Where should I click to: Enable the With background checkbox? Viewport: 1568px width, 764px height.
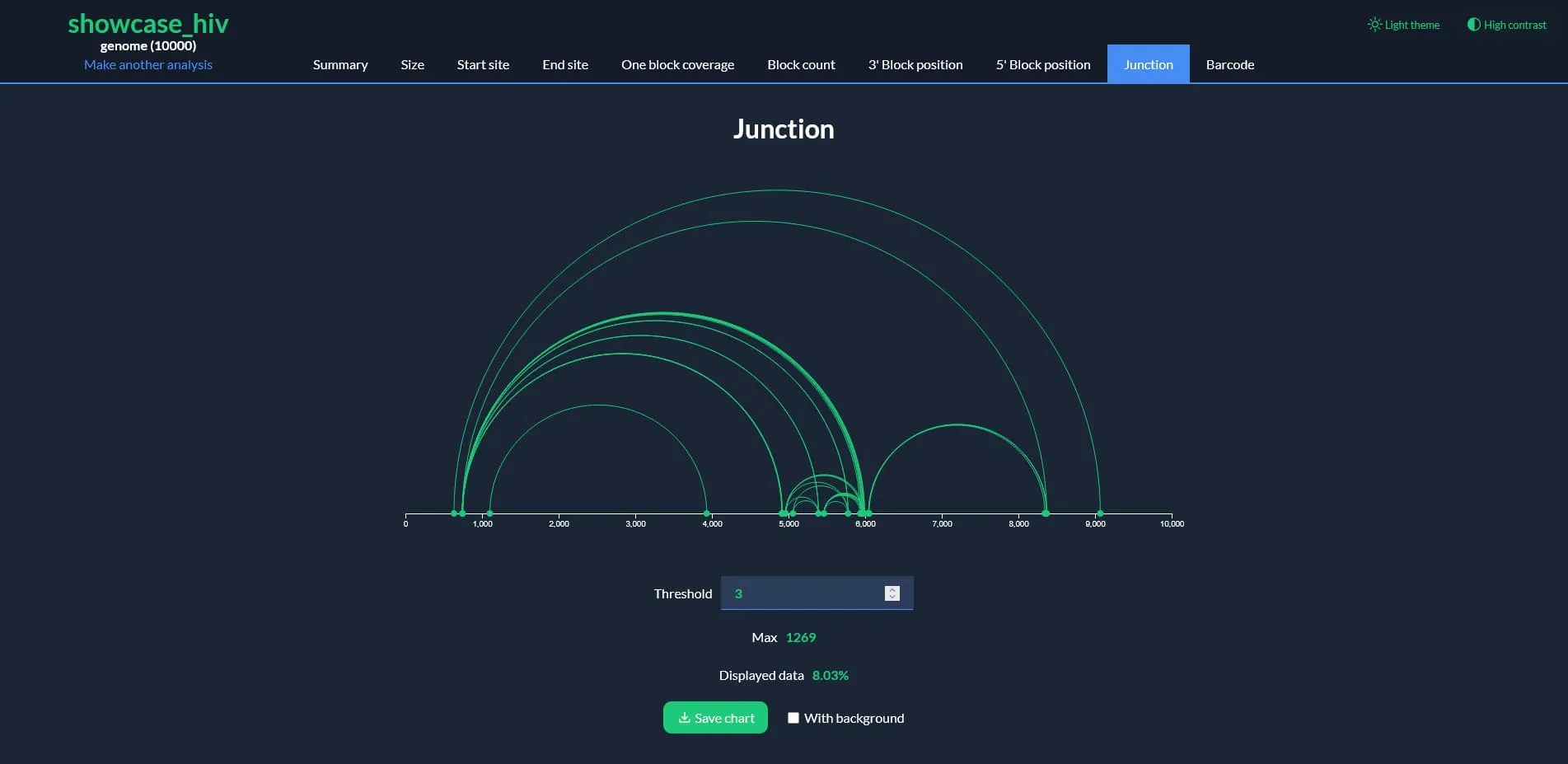793,718
